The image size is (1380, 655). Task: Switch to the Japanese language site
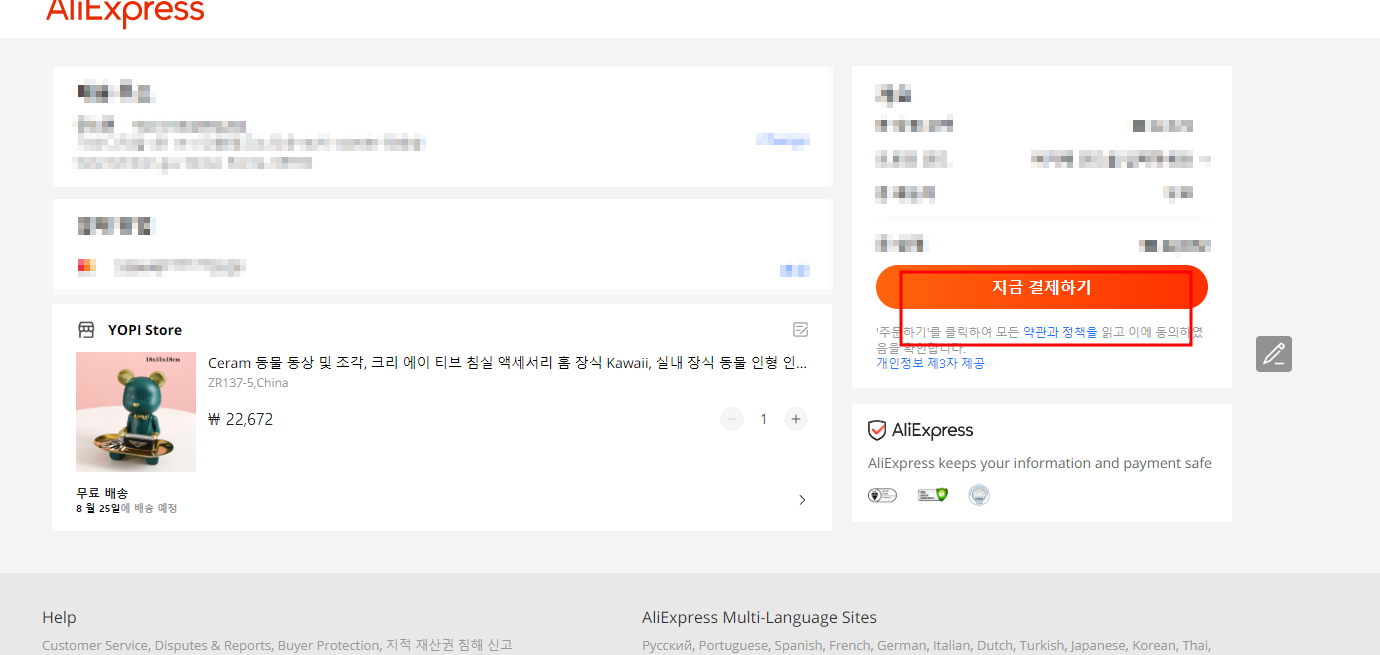click(x=1098, y=646)
